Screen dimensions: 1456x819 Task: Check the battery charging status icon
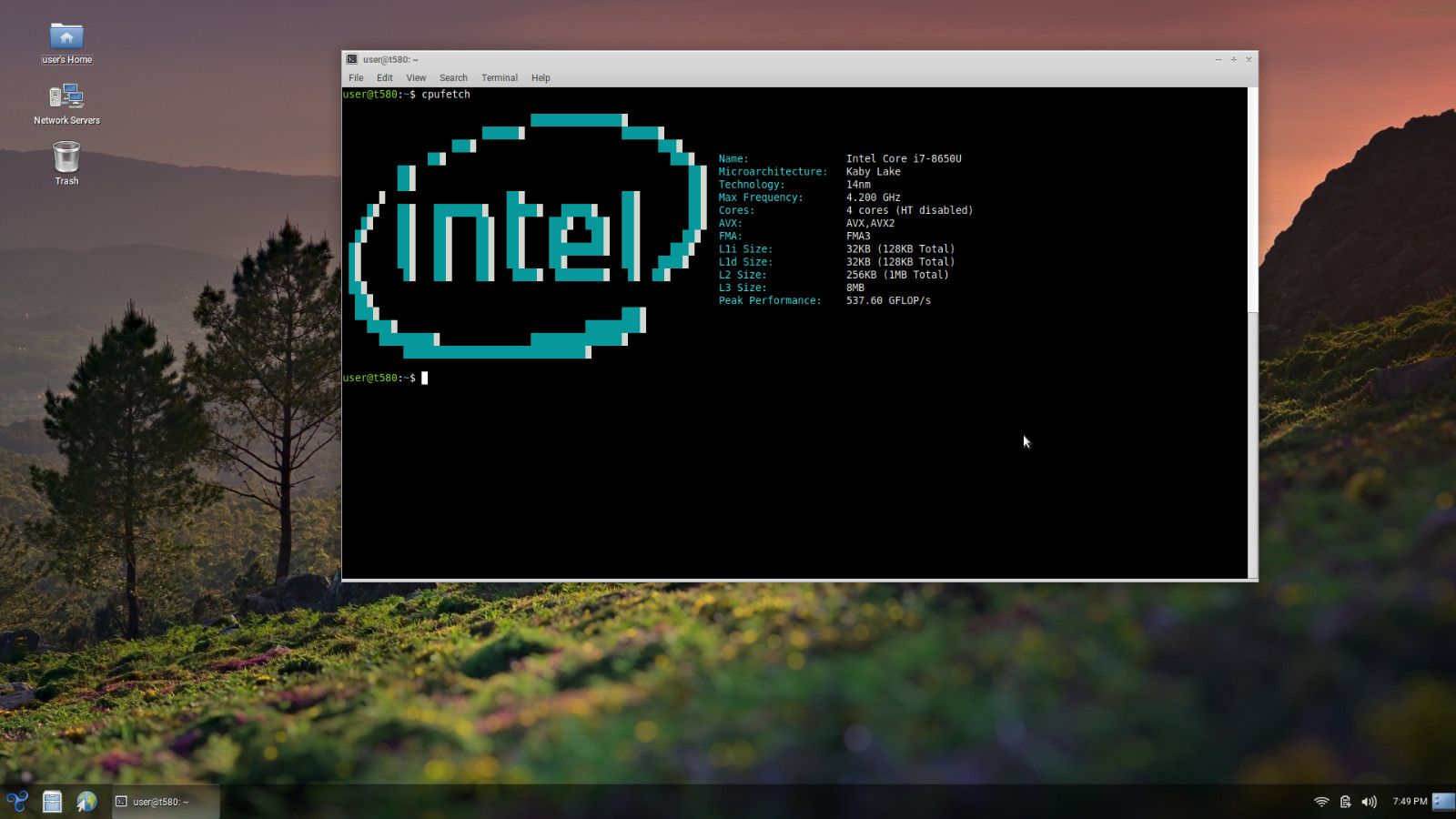(x=1345, y=802)
